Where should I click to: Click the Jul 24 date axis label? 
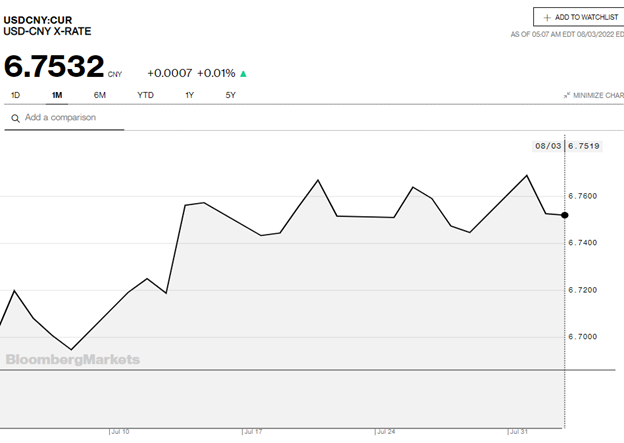pos(385,432)
